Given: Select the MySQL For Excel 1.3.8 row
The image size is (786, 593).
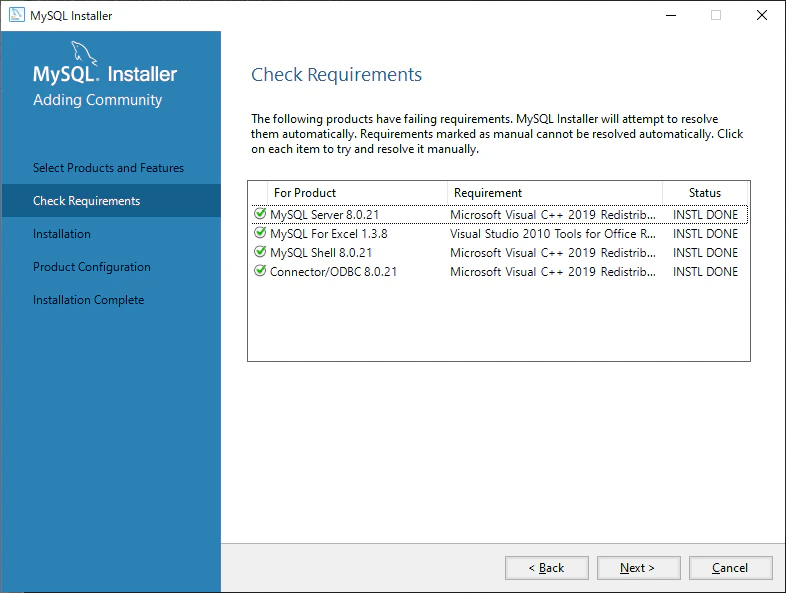Looking at the screenshot, I should 500,234.
